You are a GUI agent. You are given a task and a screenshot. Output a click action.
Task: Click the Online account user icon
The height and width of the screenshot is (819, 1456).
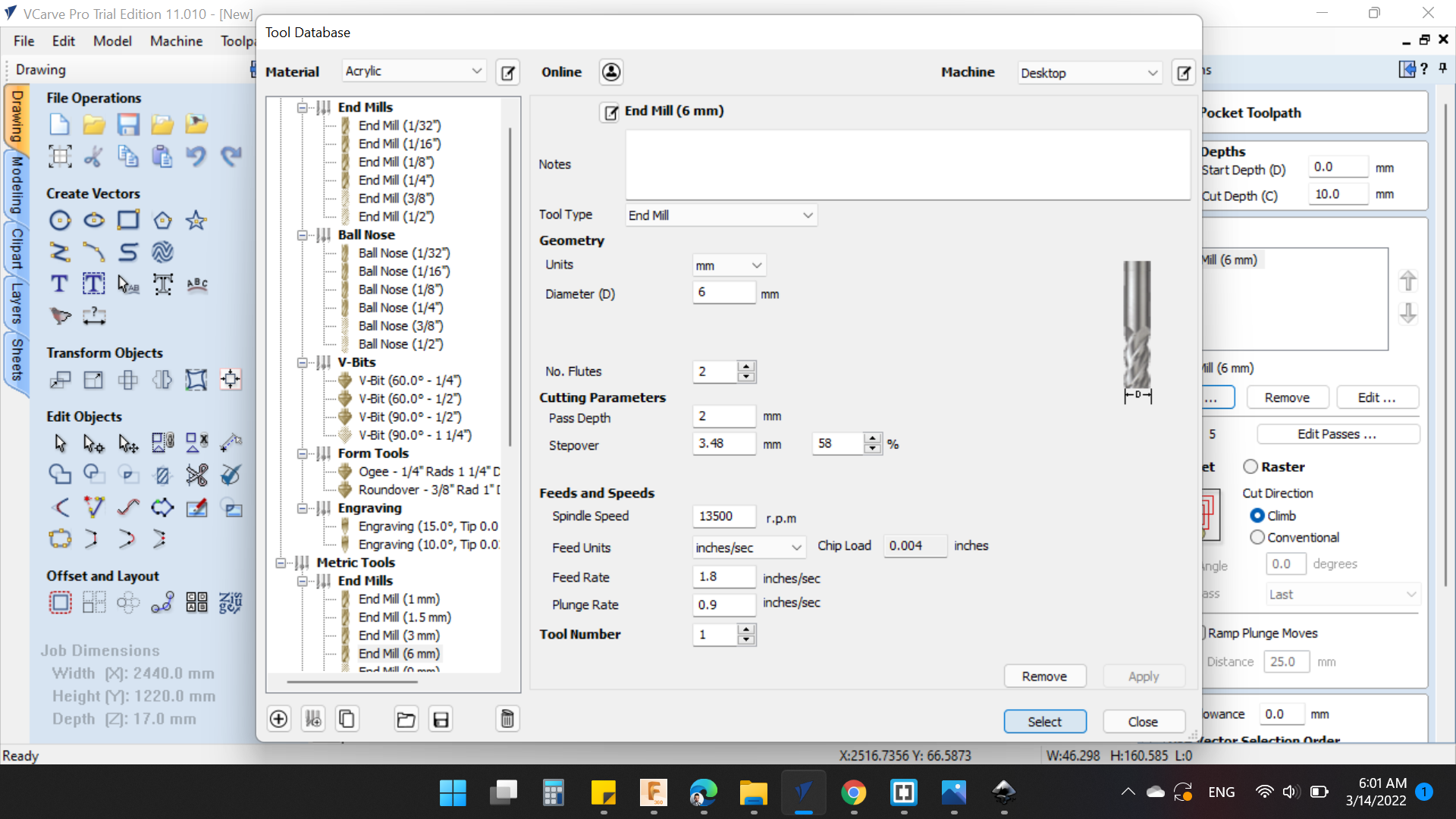[x=611, y=72]
